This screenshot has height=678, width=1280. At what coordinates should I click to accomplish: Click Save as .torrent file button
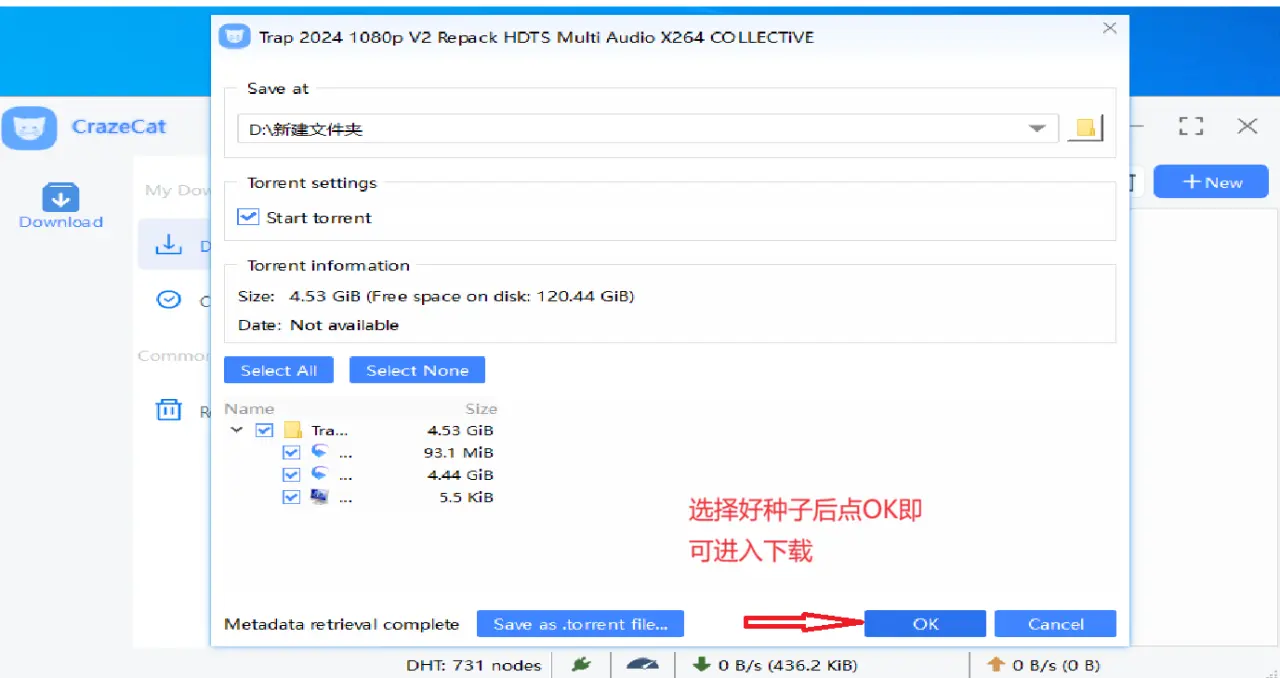click(580, 624)
